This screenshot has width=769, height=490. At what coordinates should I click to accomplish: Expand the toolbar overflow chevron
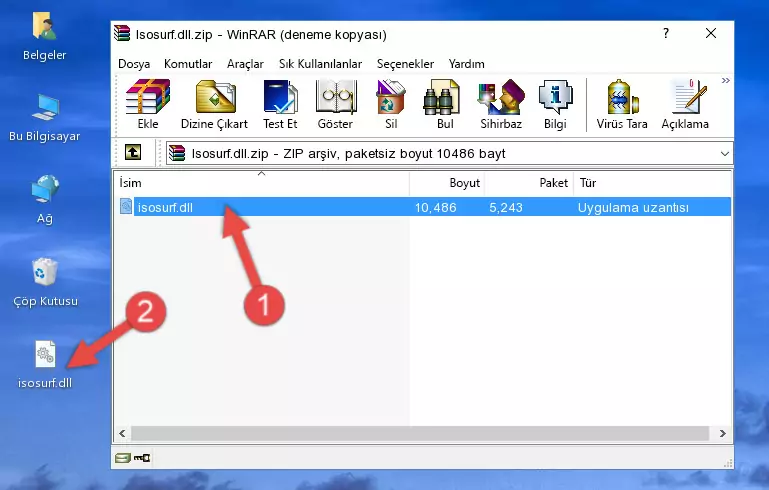(725, 80)
